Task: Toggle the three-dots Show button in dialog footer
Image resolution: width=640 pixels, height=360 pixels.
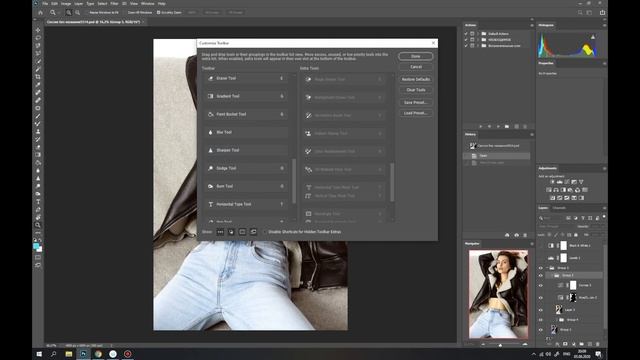Action: point(220,232)
